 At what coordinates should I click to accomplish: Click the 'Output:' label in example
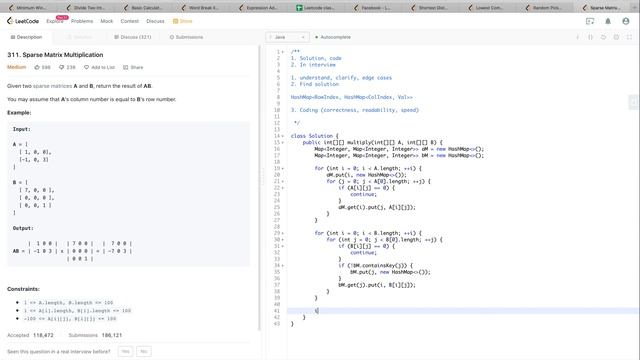tap(23, 228)
